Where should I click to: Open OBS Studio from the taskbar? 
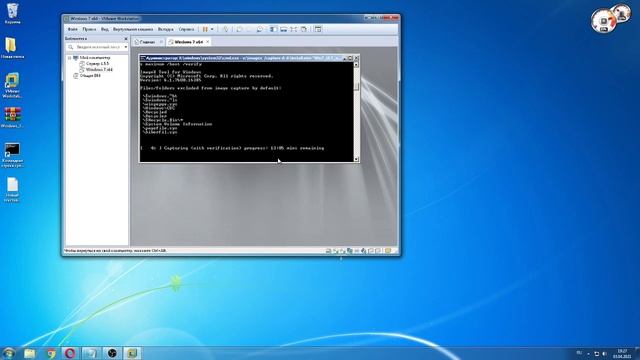pos(112,353)
